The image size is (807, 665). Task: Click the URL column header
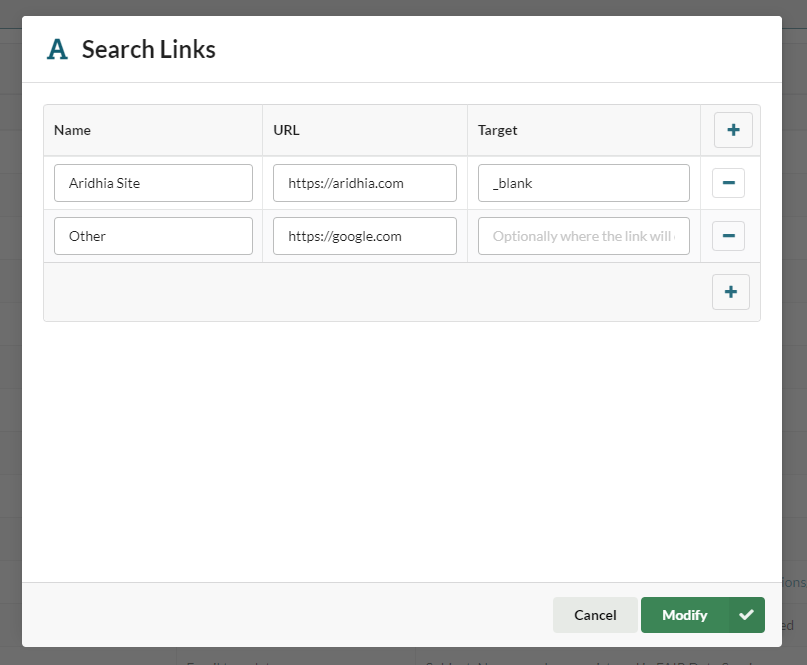coord(286,130)
